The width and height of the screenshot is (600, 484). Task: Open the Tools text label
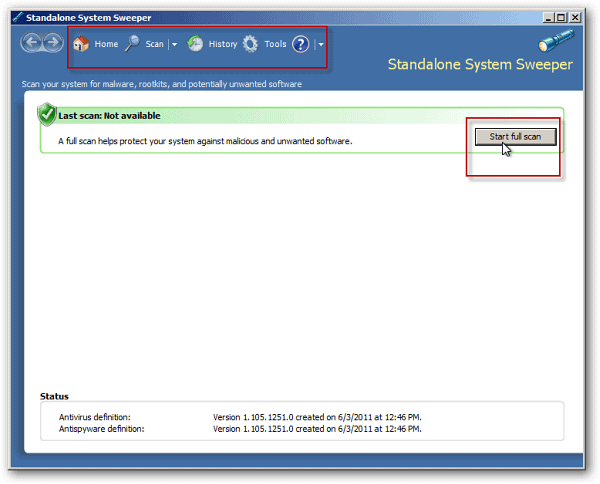[x=275, y=44]
